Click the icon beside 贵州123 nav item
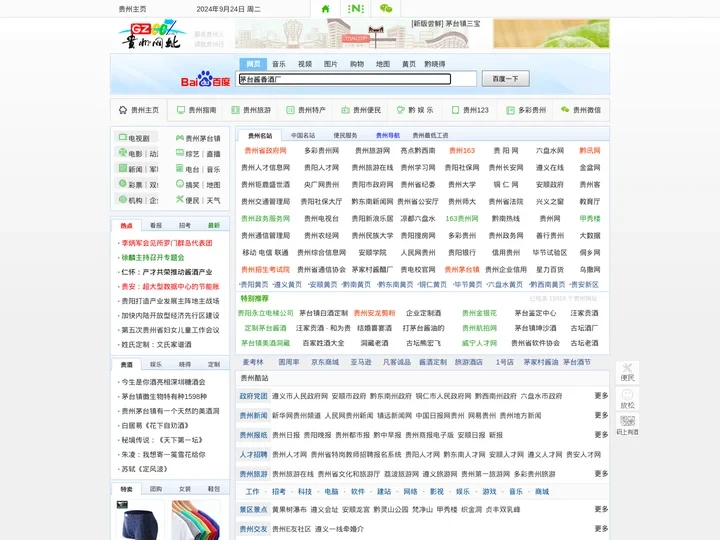720x540 pixels. (x=456, y=110)
